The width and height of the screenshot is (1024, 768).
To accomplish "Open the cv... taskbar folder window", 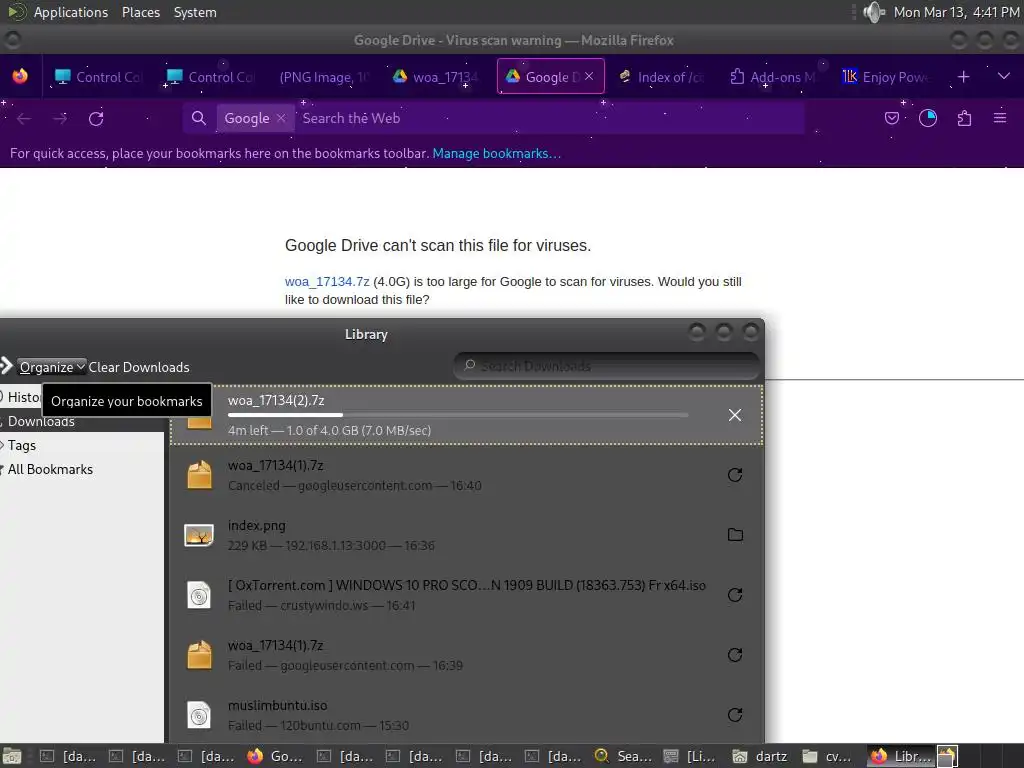I will pyautogui.click(x=828, y=756).
